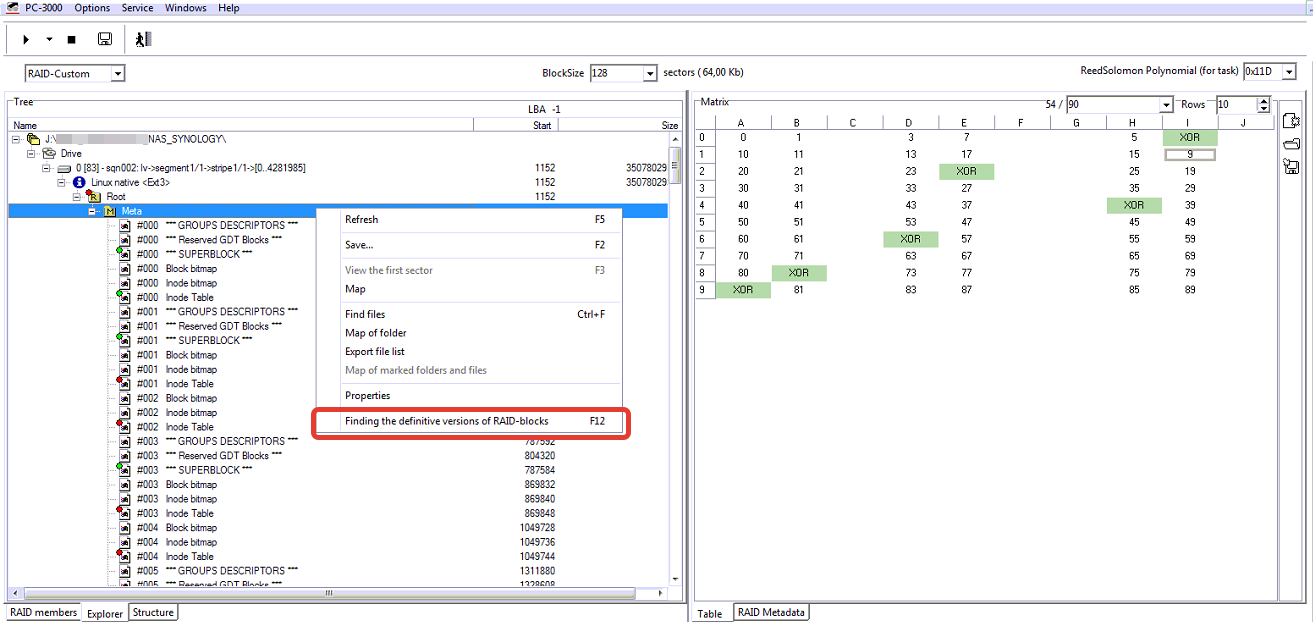Image resolution: width=1313 pixels, height=622 pixels.
Task: Click the top icon beside the Matrix panel
Action: pyautogui.click(x=1291, y=121)
